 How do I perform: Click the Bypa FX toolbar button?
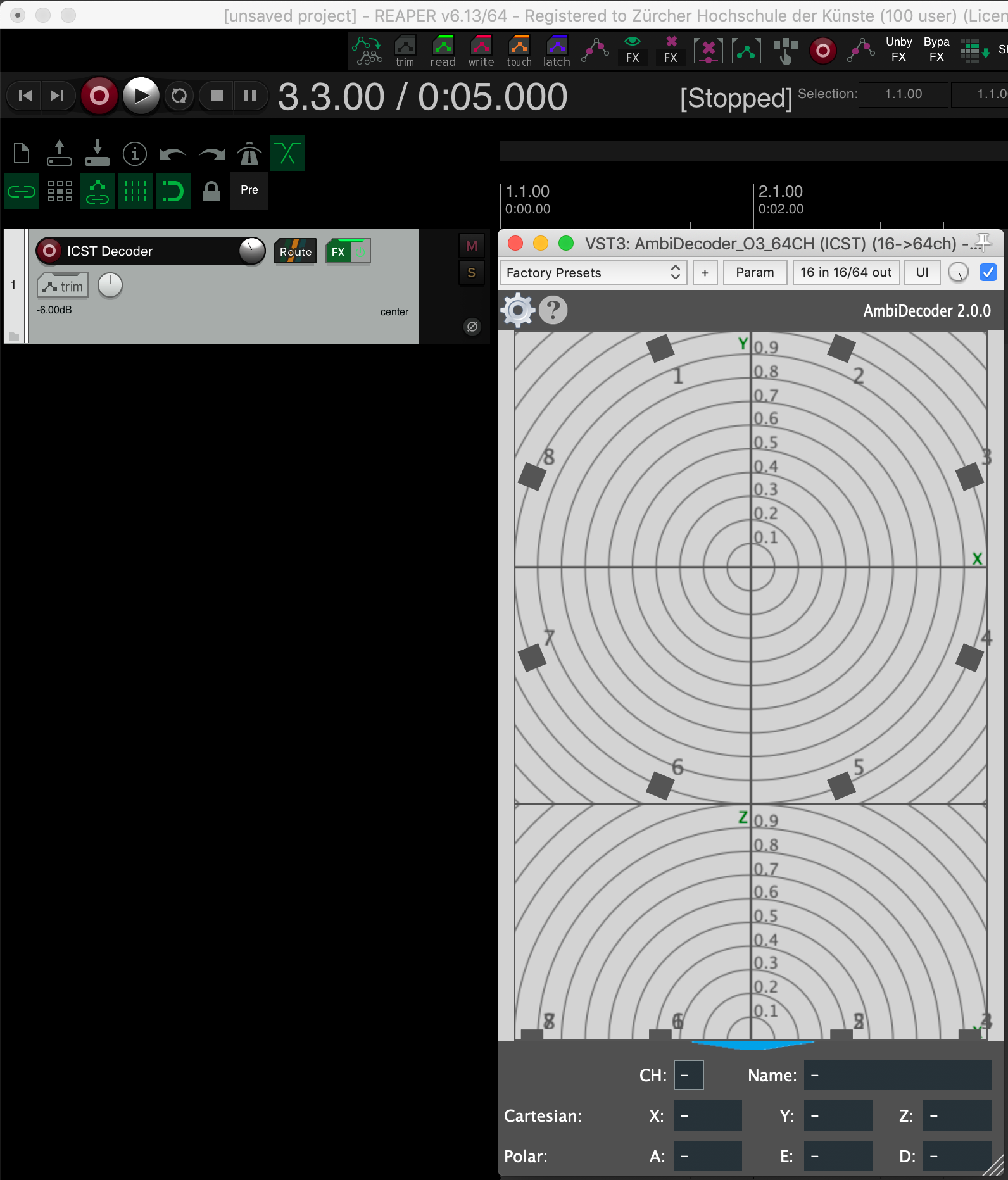click(x=936, y=49)
